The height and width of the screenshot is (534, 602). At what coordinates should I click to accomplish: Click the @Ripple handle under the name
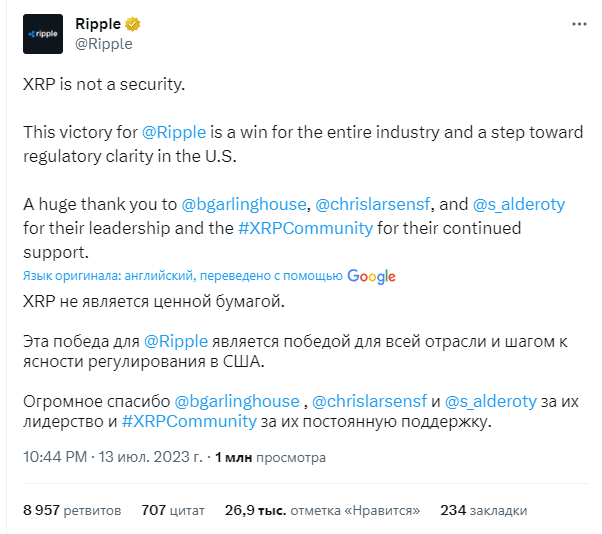click(x=104, y=43)
